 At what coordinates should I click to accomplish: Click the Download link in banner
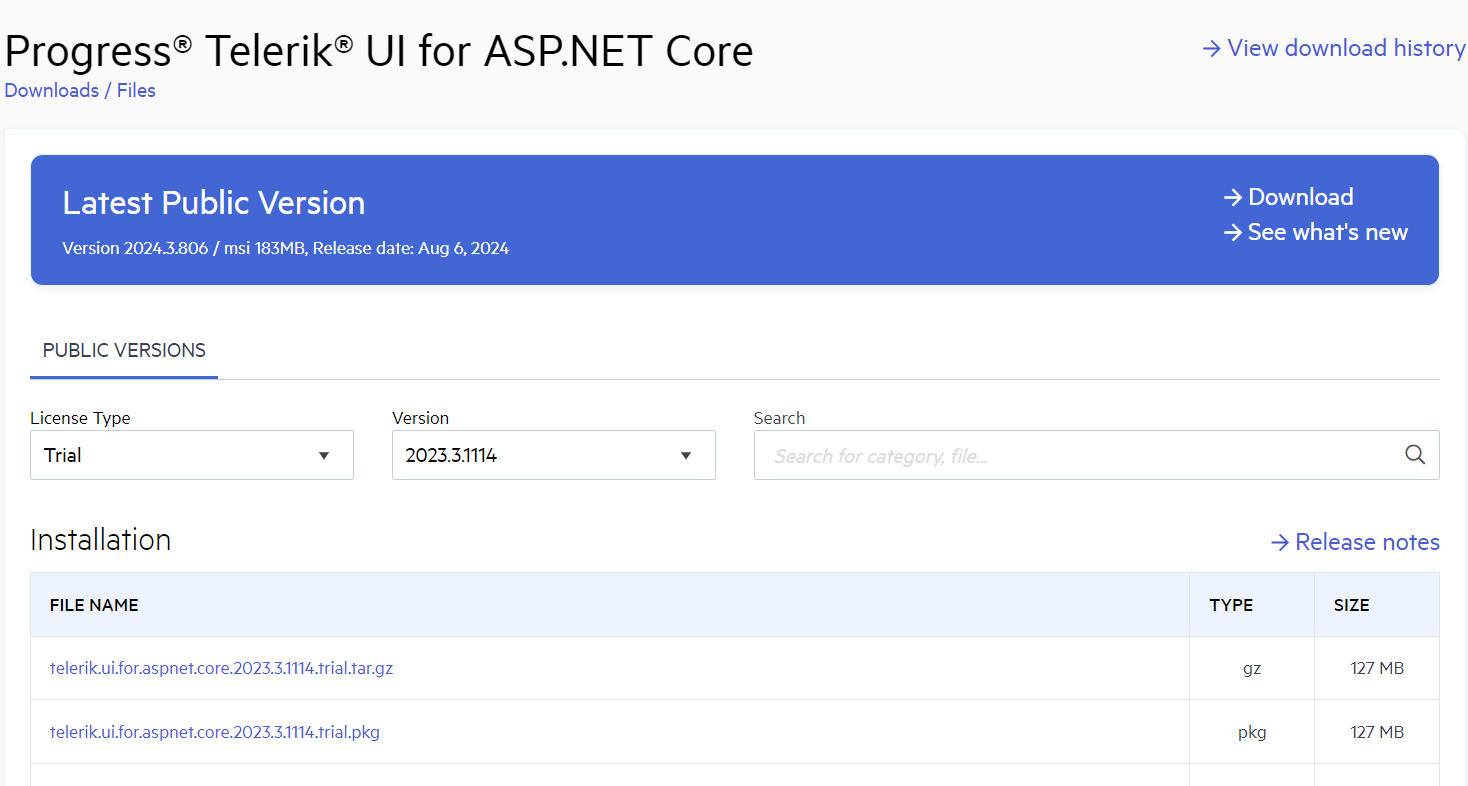(x=1300, y=197)
